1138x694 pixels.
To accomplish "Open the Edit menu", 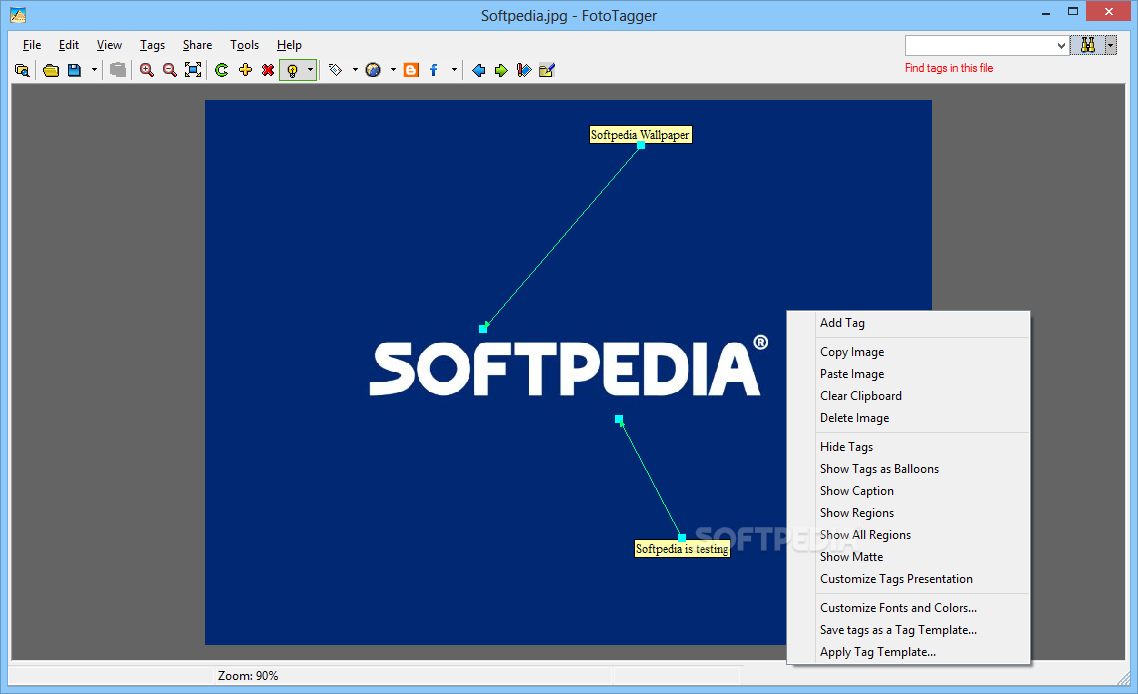I will tap(69, 45).
